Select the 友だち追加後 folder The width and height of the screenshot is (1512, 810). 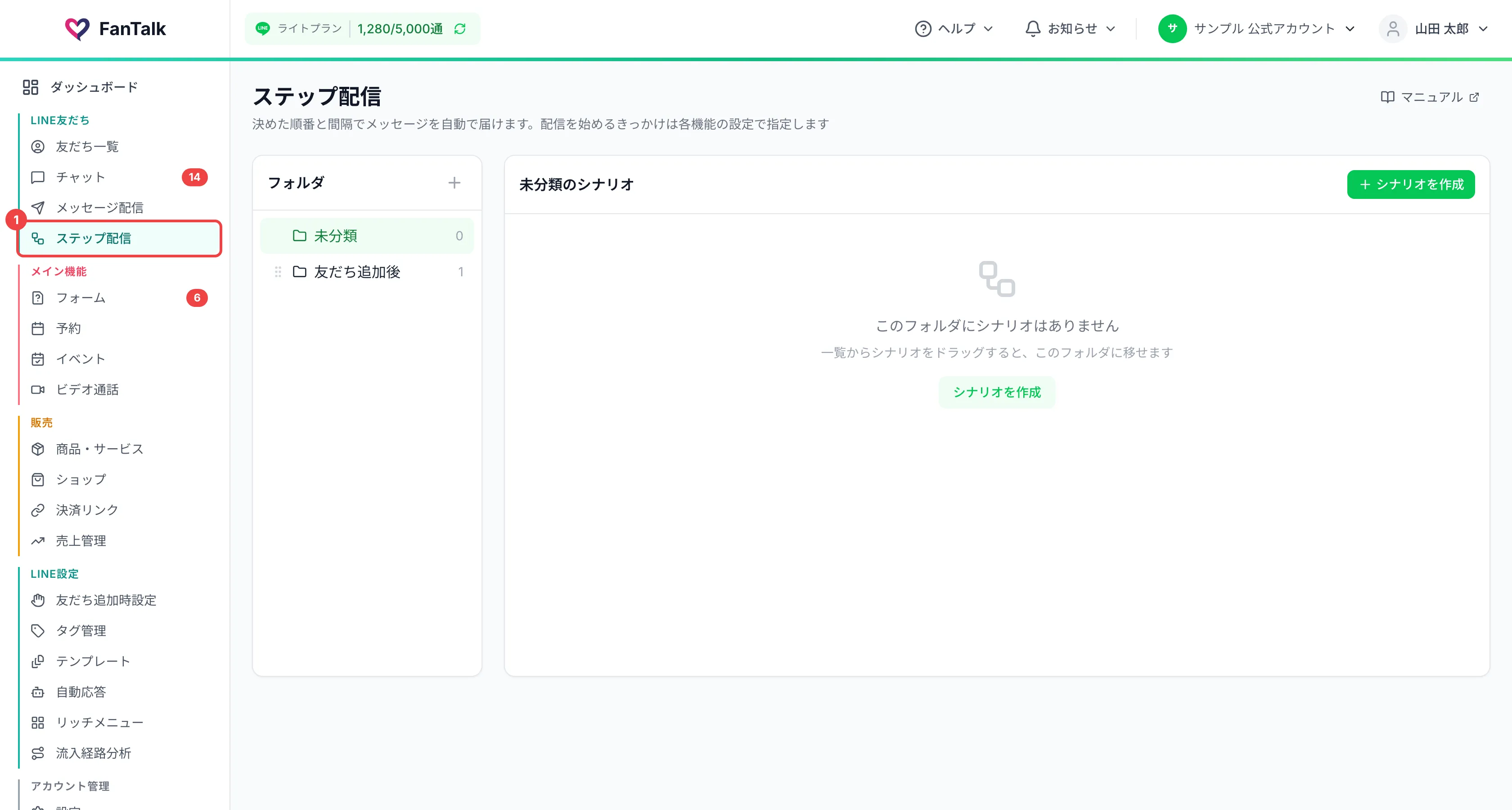pos(367,272)
